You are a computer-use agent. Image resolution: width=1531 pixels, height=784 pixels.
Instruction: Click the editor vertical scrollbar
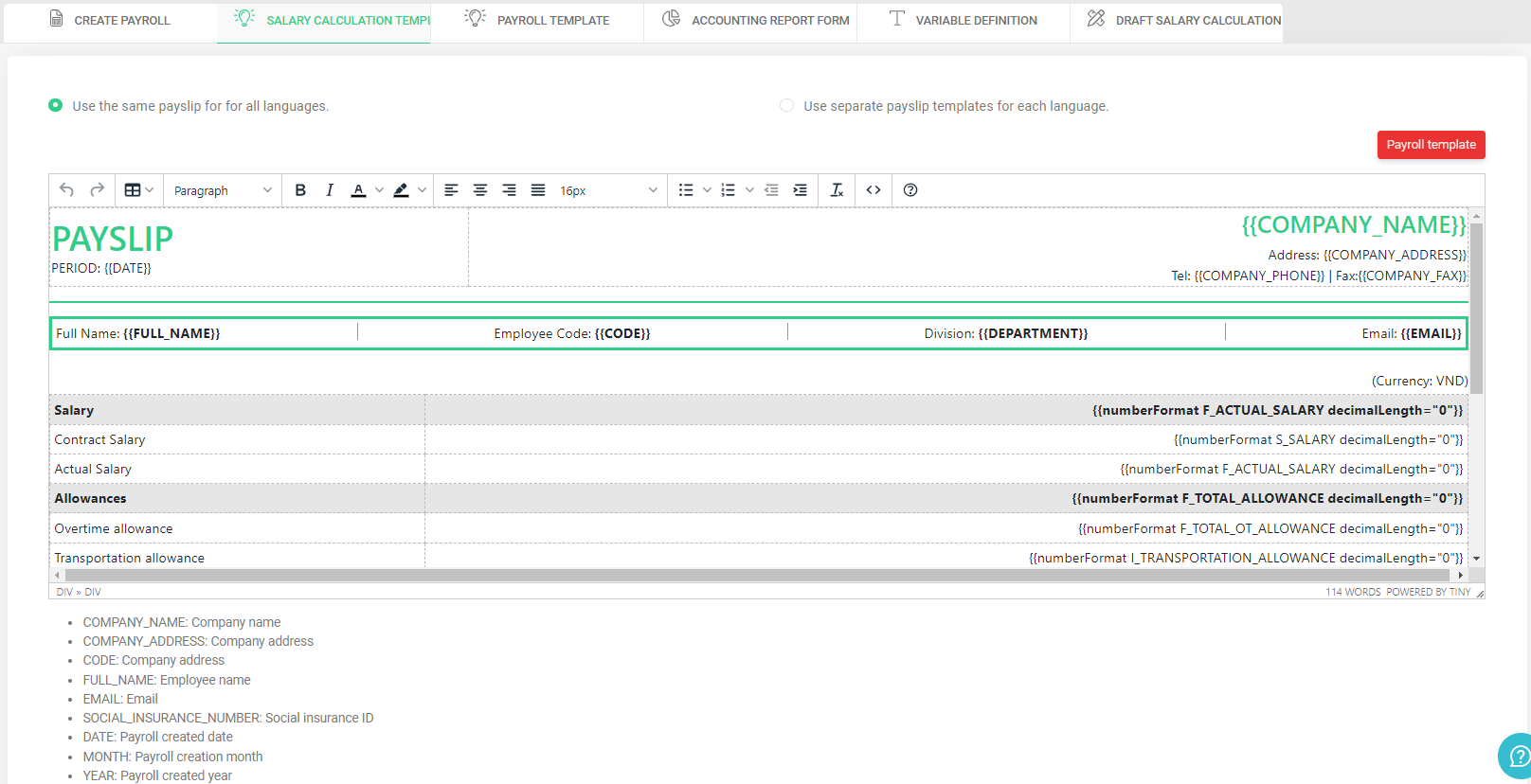[x=1476, y=308]
